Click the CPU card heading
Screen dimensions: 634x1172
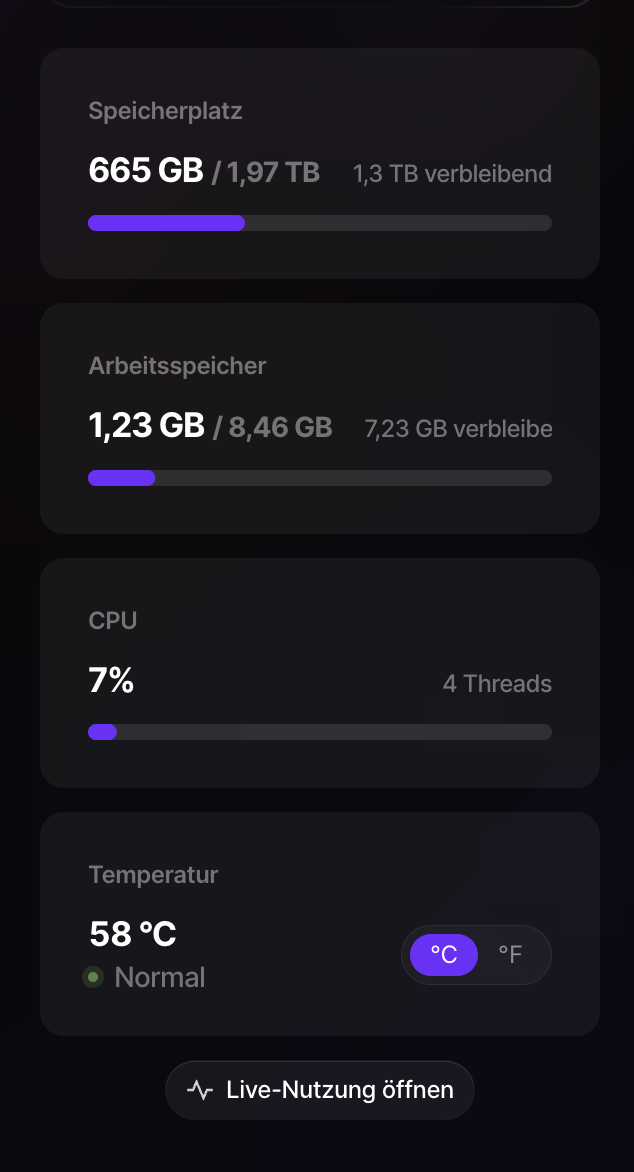(x=113, y=620)
